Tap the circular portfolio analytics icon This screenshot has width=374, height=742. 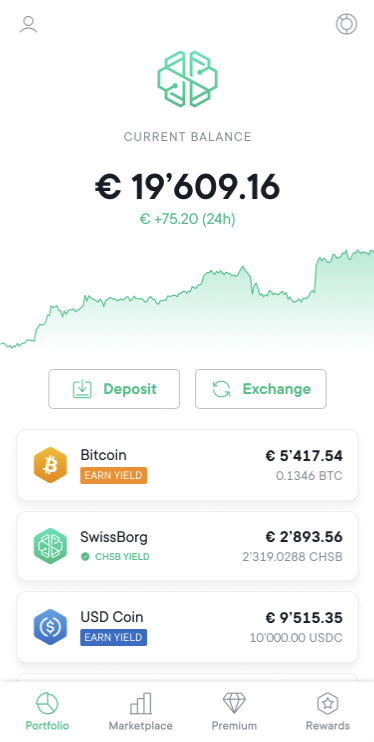tap(347, 24)
